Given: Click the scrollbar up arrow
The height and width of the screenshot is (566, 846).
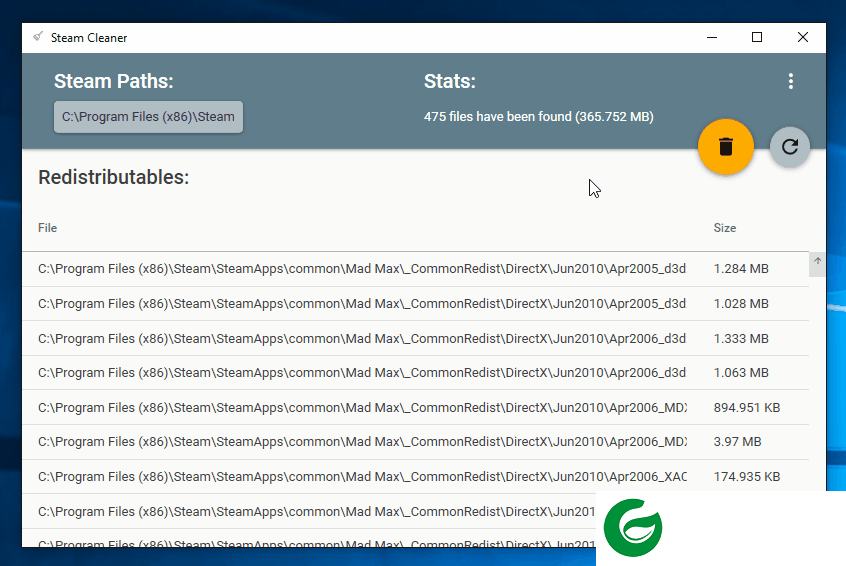Looking at the screenshot, I should [x=817, y=261].
